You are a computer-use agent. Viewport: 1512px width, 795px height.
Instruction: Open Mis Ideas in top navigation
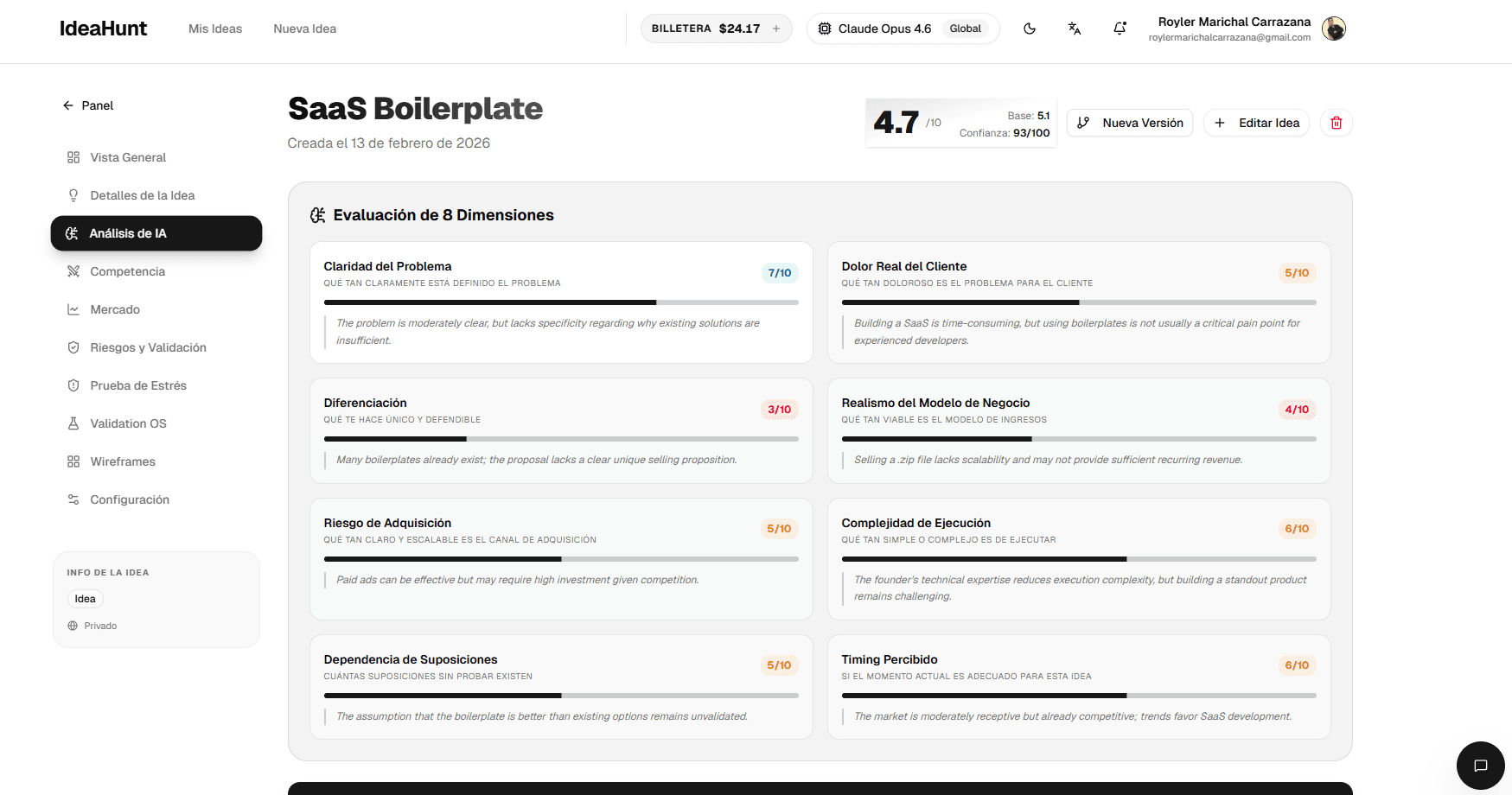[x=215, y=29]
